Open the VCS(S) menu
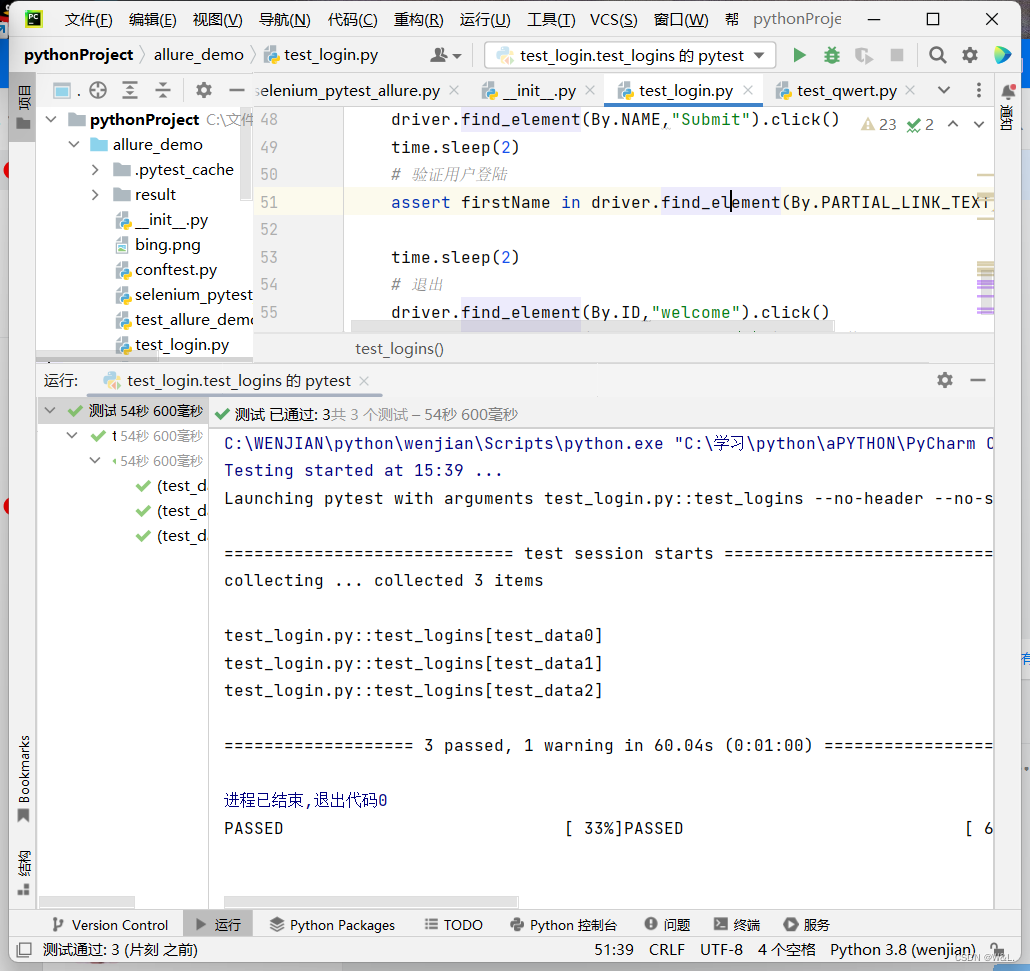The width and height of the screenshot is (1030, 971). (x=614, y=20)
